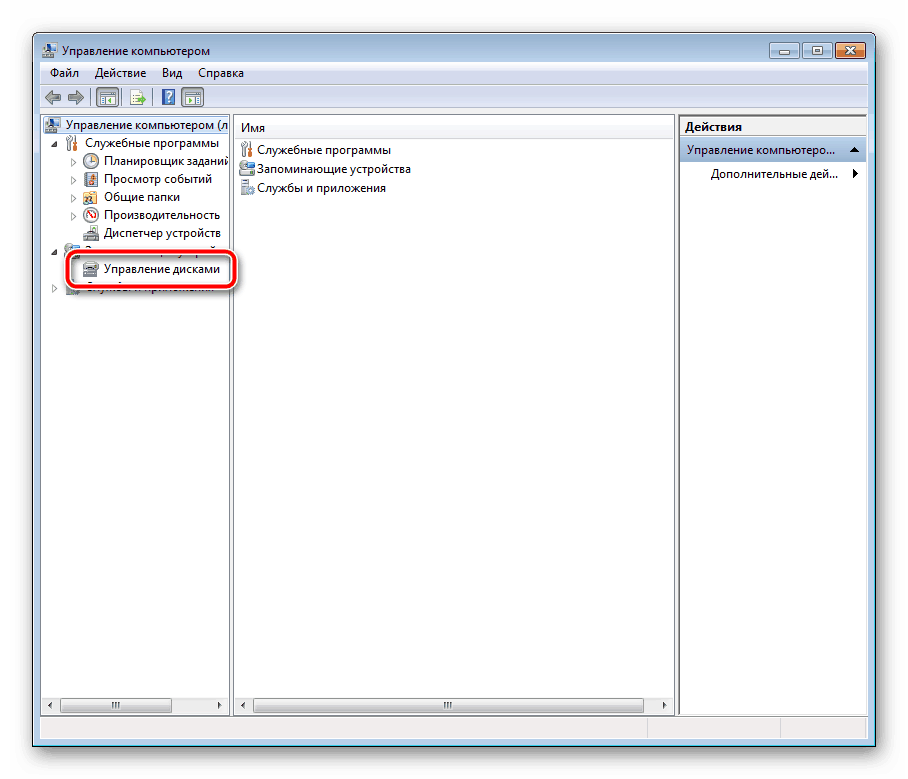Select root Управление компьютером (л tree item
908x779 pixels.
tap(147, 125)
